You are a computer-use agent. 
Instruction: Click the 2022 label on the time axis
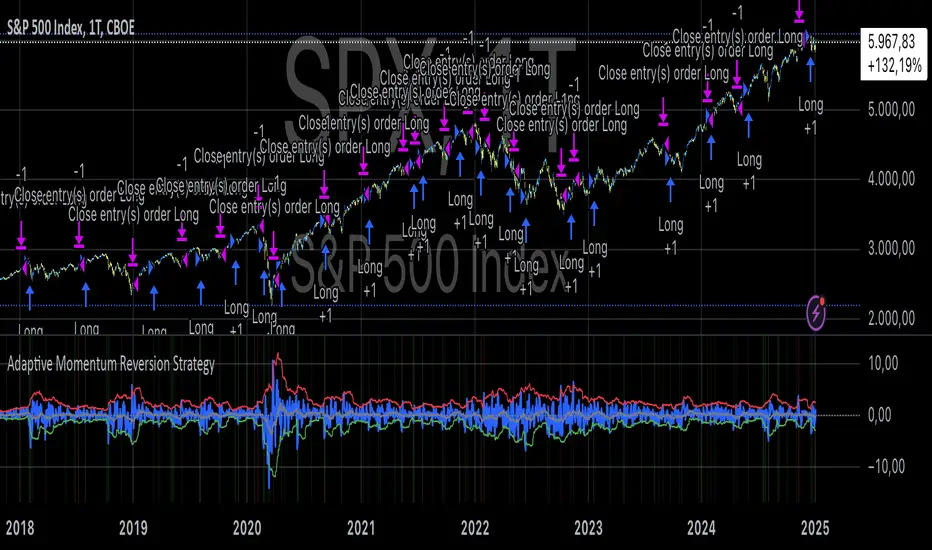click(x=474, y=528)
